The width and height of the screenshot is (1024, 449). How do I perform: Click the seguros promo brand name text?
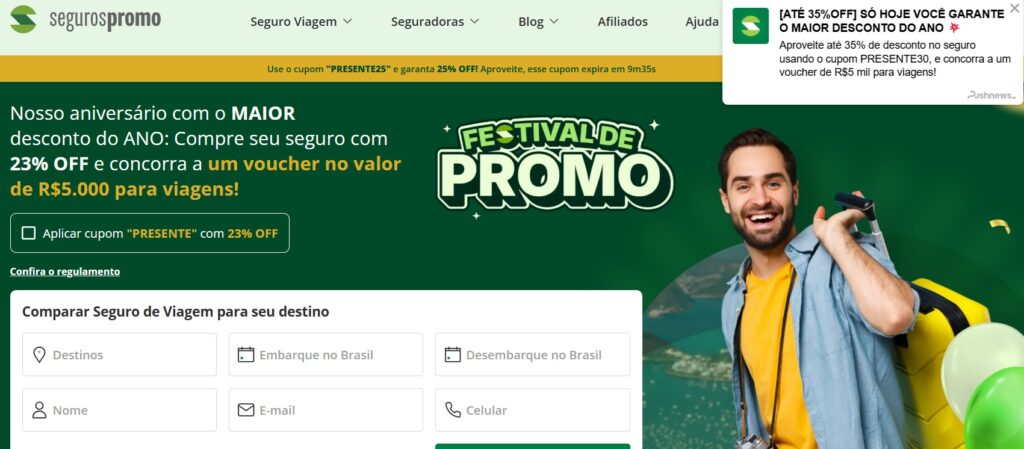105,20
